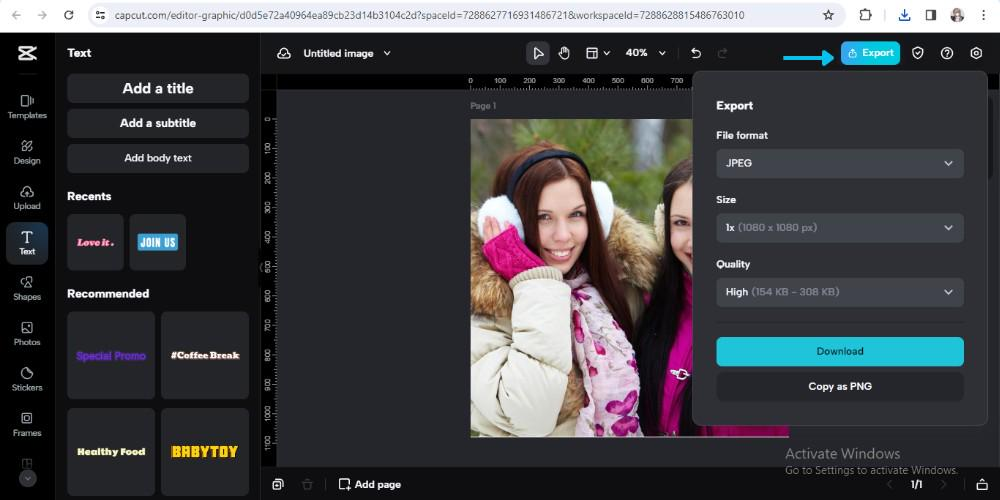Select the Text sidebar tab
Image resolution: width=1000 pixels, height=500 pixels.
pos(27,243)
